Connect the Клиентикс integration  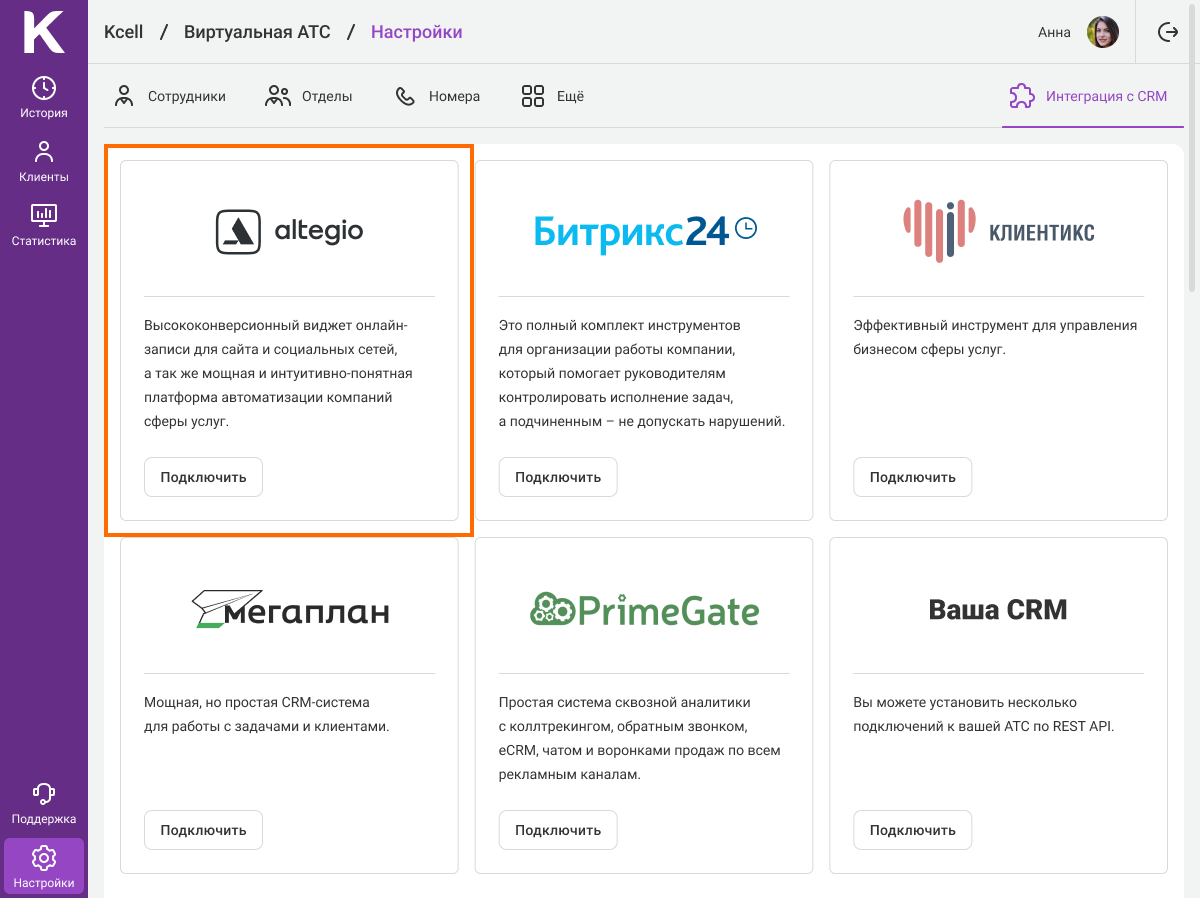coord(912,477)
